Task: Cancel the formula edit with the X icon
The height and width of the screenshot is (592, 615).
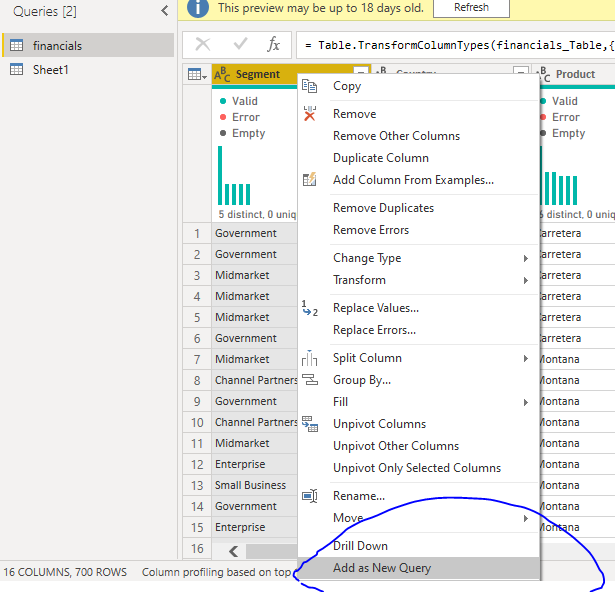Action: pos(203,45)
